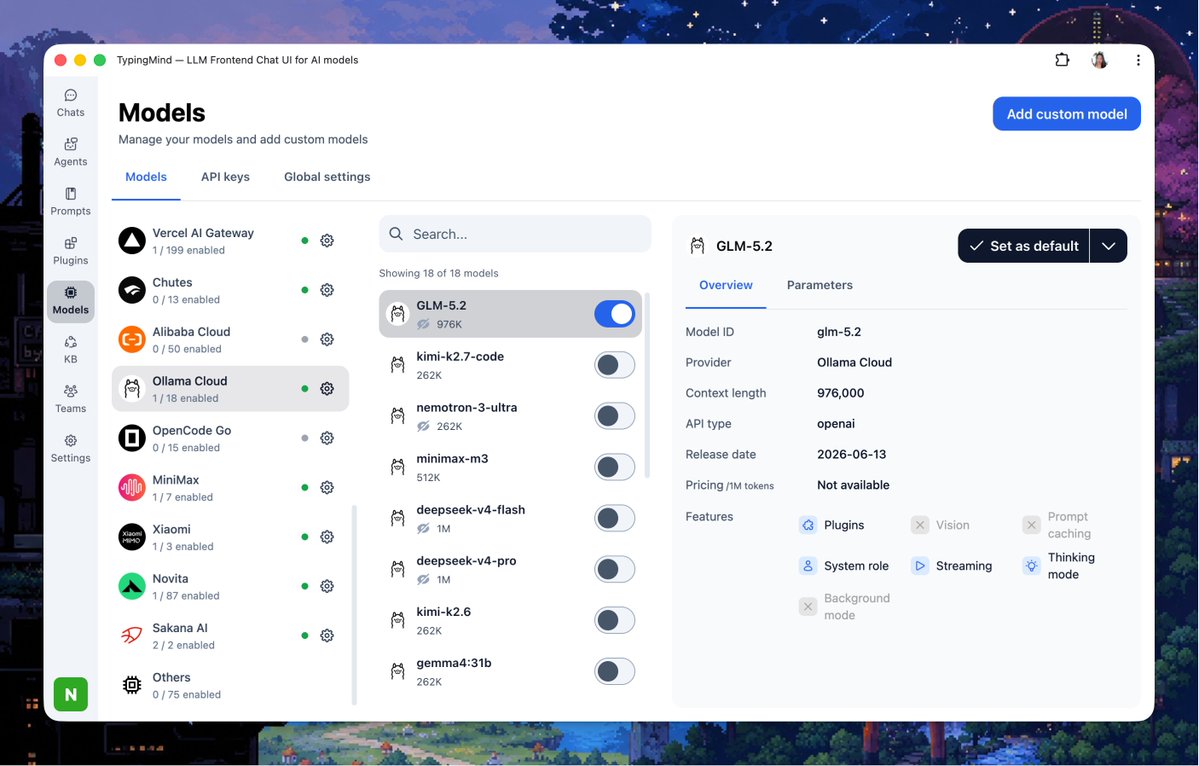Enable the kimi-k2.7-code model toggle

click(x=614, y=365)
